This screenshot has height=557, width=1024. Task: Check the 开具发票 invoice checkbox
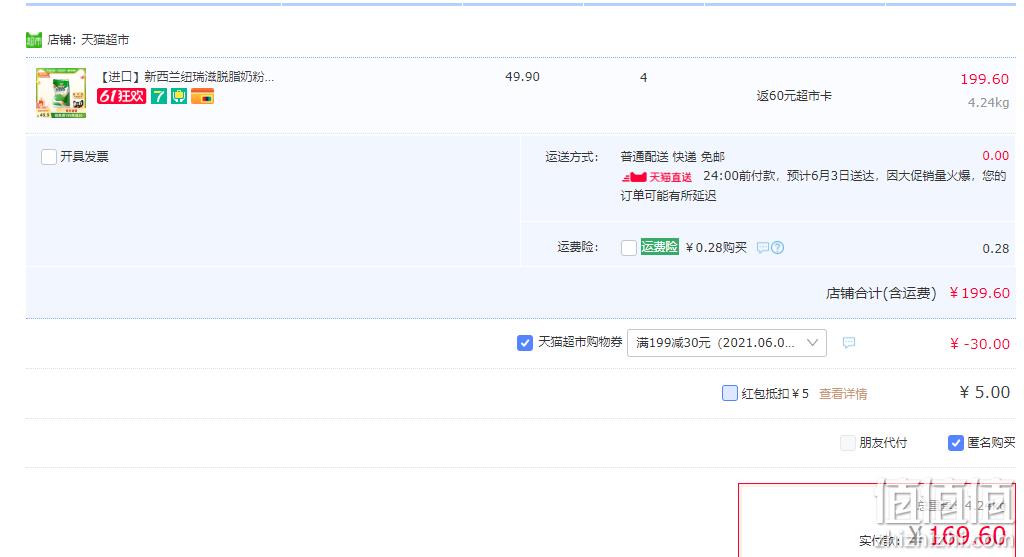point(49,157)
